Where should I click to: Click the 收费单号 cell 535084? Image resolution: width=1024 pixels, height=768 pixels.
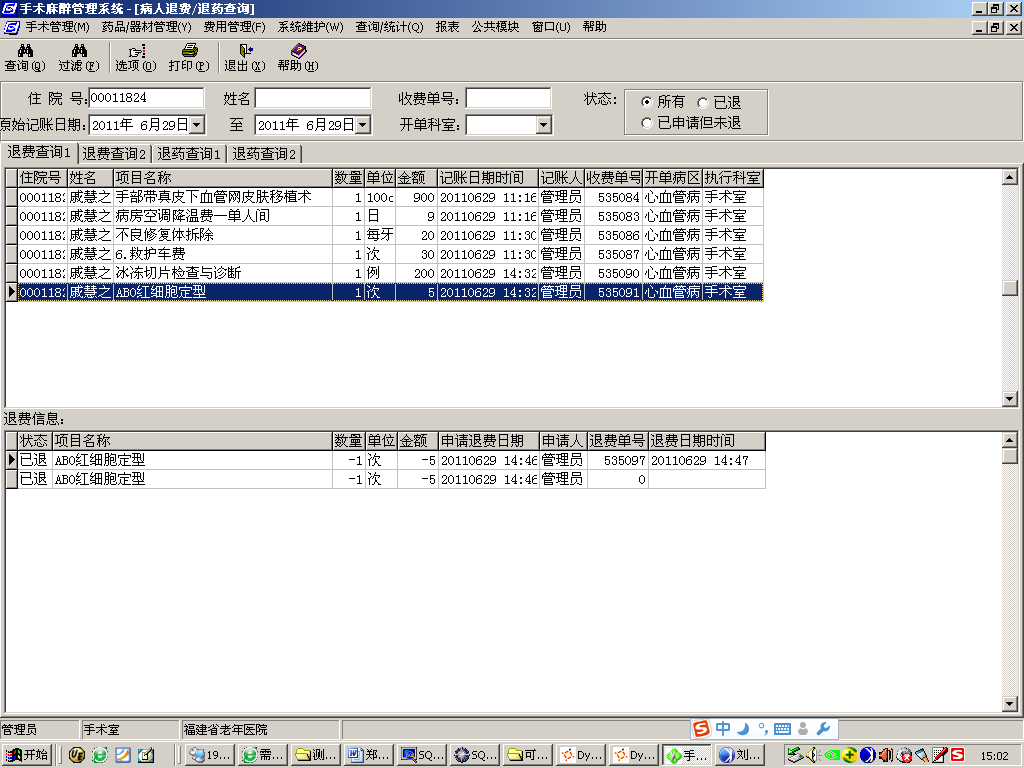pos(613,197)
